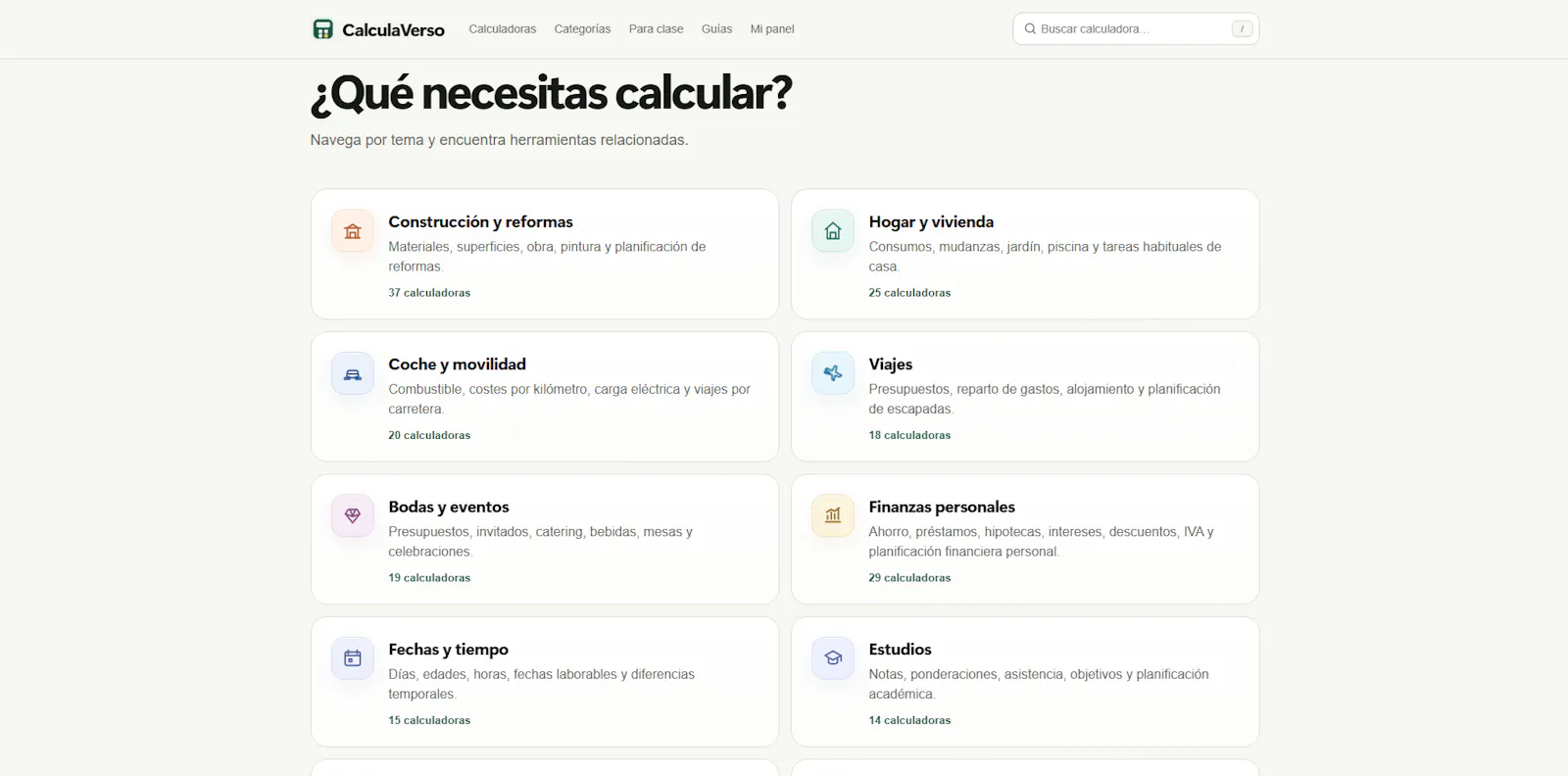Open the Finanzas personales heading
This screenshot has width=1568, height=776.
pyautogui.click(x=942, y=507)
